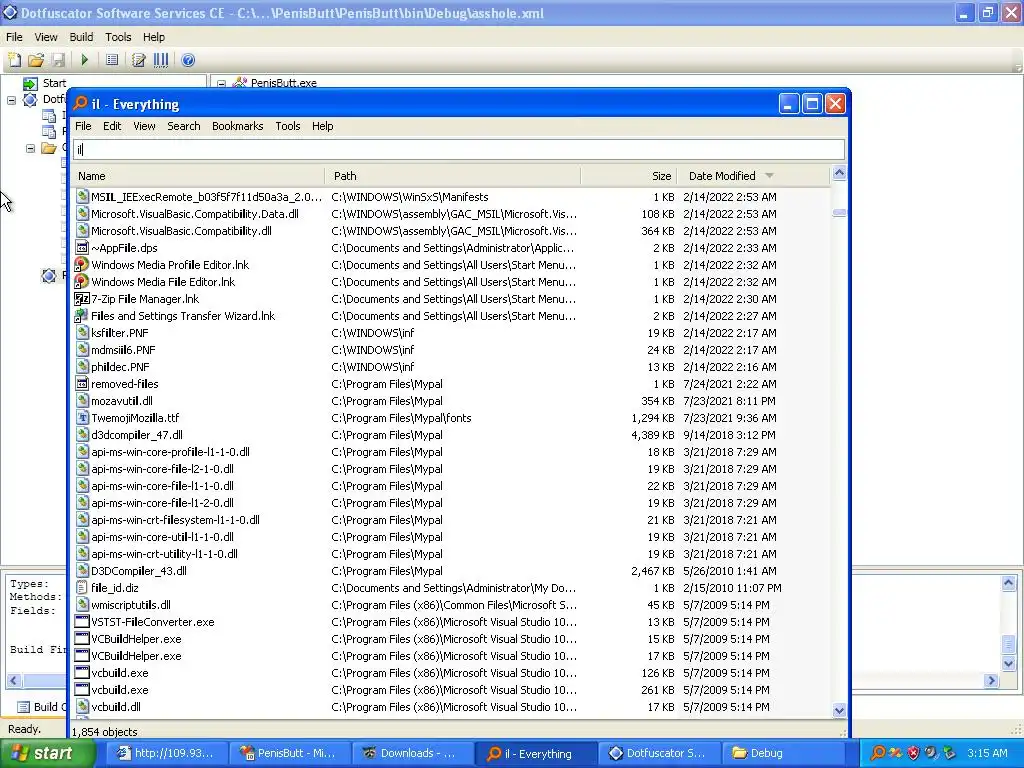This screenshot has height=768, width=1024.
Task: Collapse the Dotfuscator tree root node
Action: click(x=12, y=100)
